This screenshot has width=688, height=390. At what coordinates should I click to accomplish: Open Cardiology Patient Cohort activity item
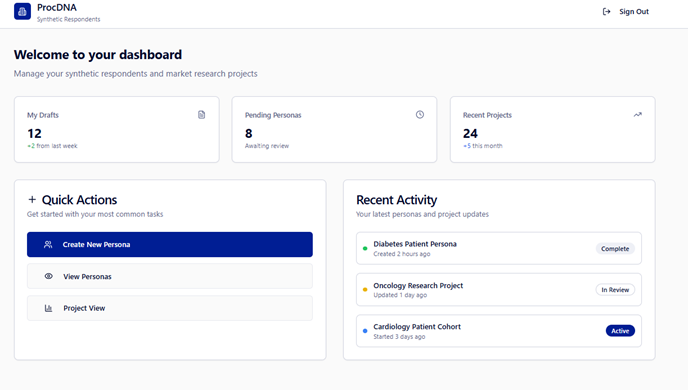pos(499,331)
